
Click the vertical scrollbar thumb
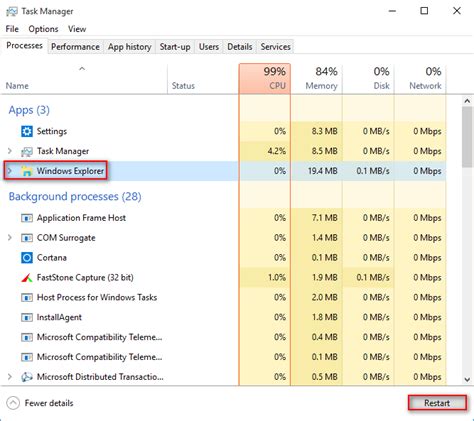pyautogui.click(x=467, y=137)
